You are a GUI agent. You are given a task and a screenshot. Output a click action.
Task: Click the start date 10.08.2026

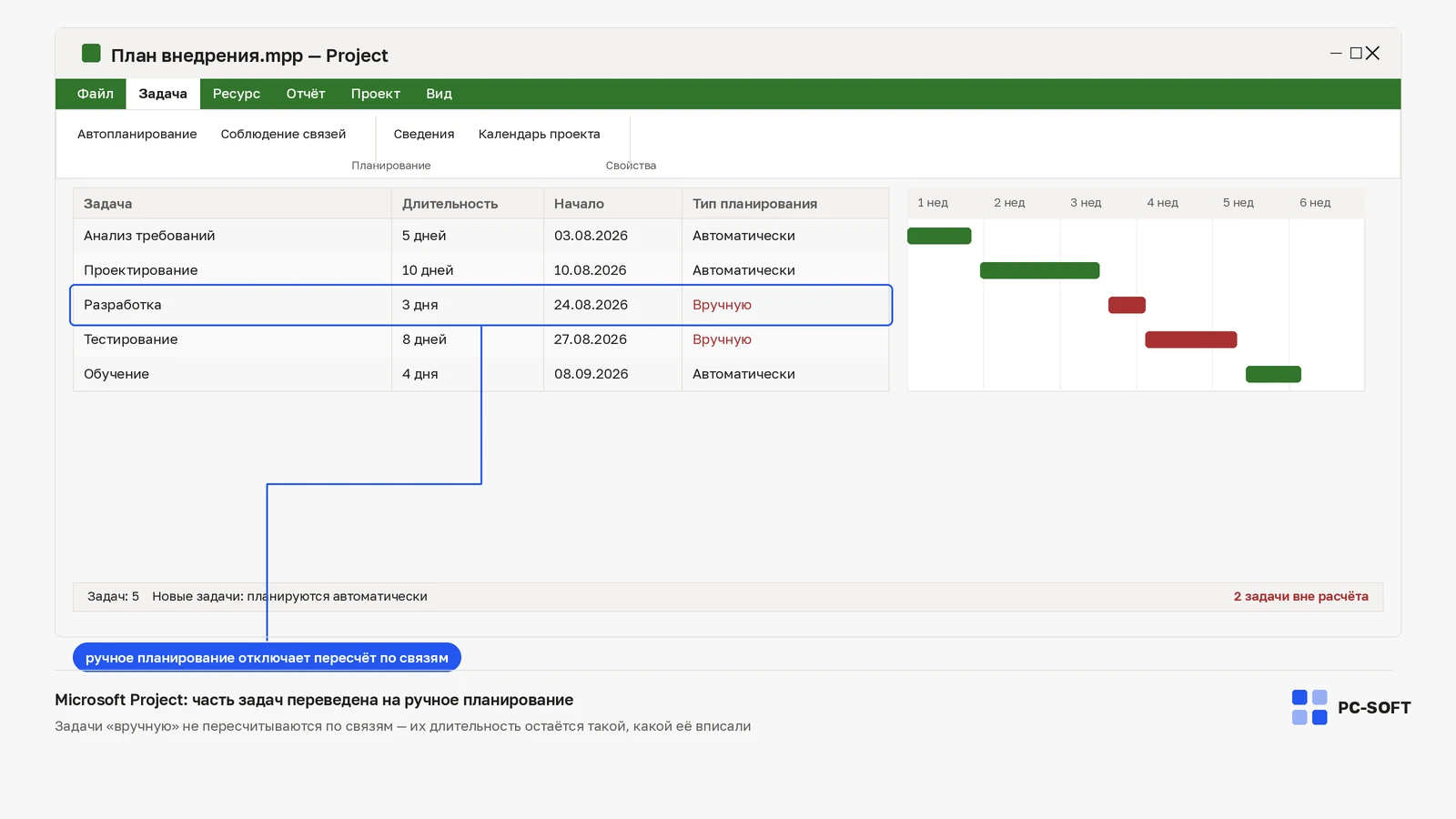tap(591, 270)
